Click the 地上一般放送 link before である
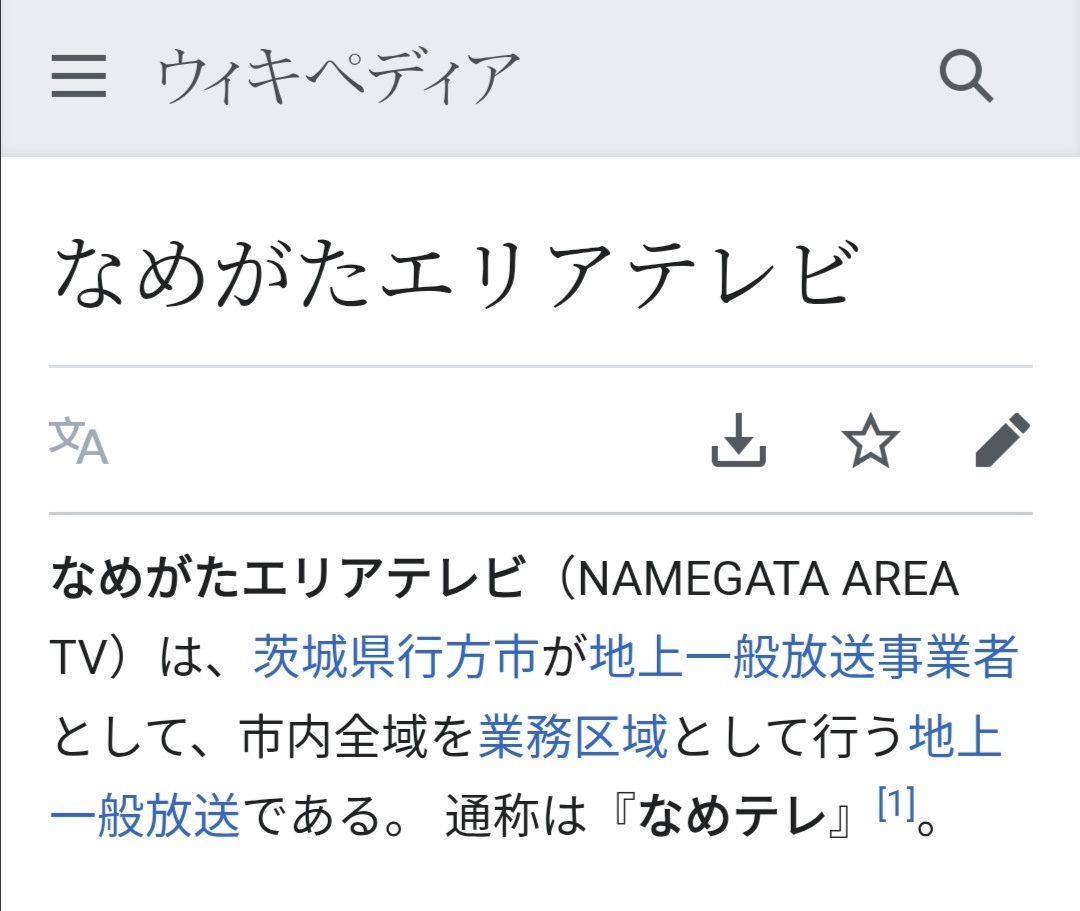The image size is (1080, 911). coord(145,819)
